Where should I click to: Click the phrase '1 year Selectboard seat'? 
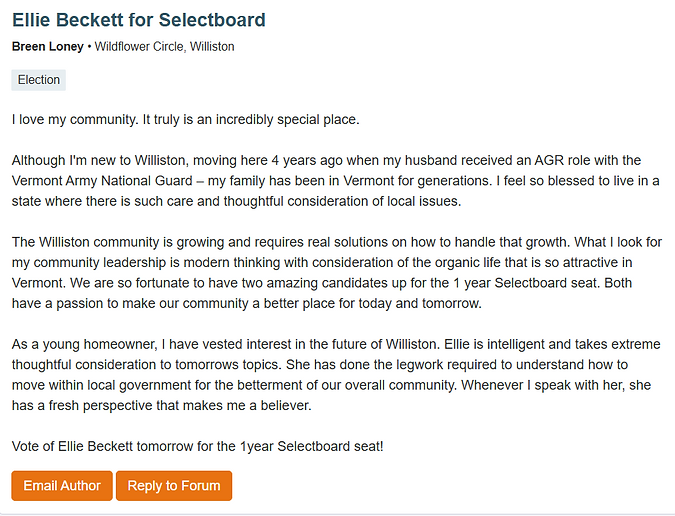tap(525, 283)
